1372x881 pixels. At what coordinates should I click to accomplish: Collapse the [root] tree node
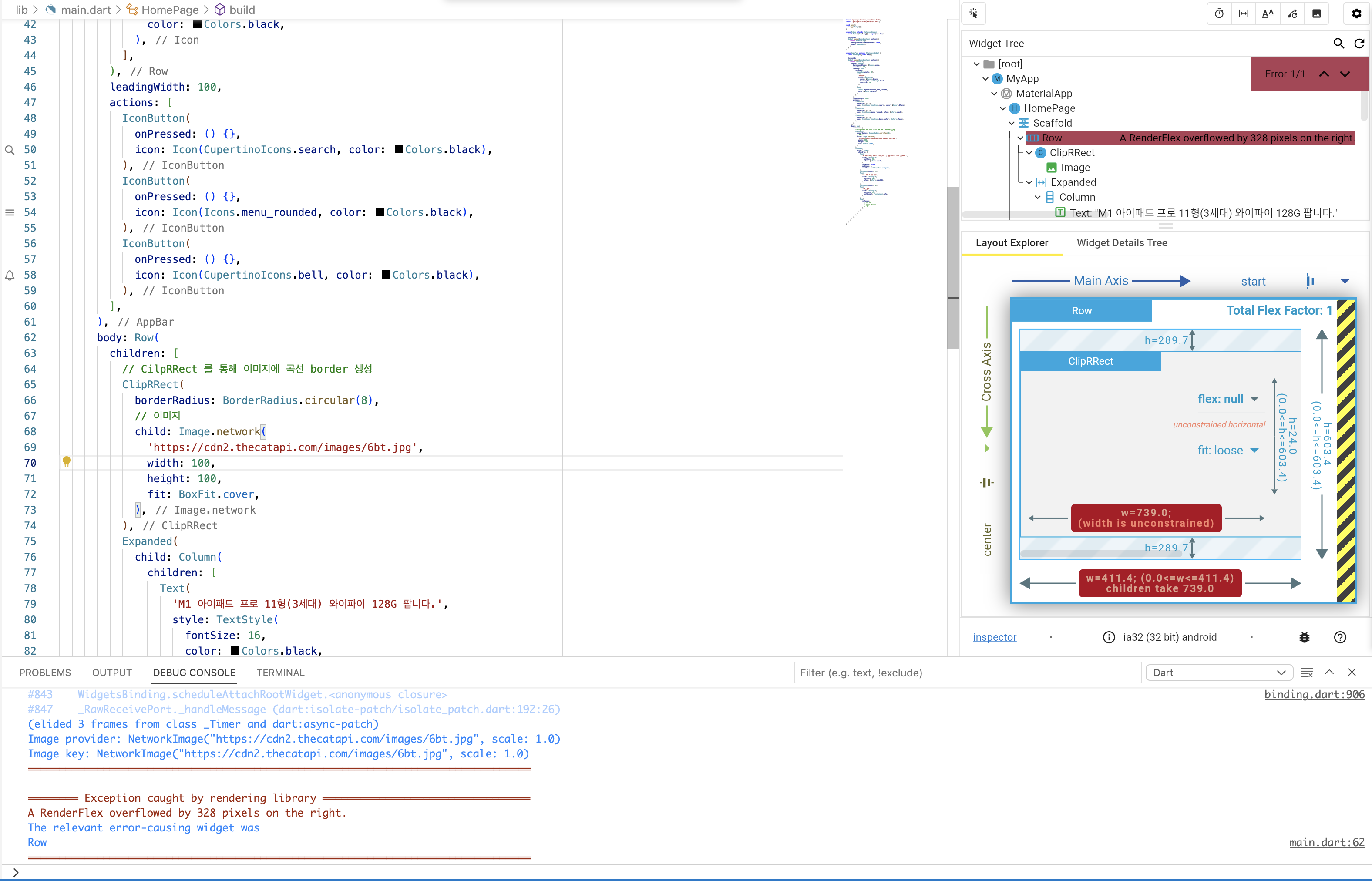click(x=977, y=64)
